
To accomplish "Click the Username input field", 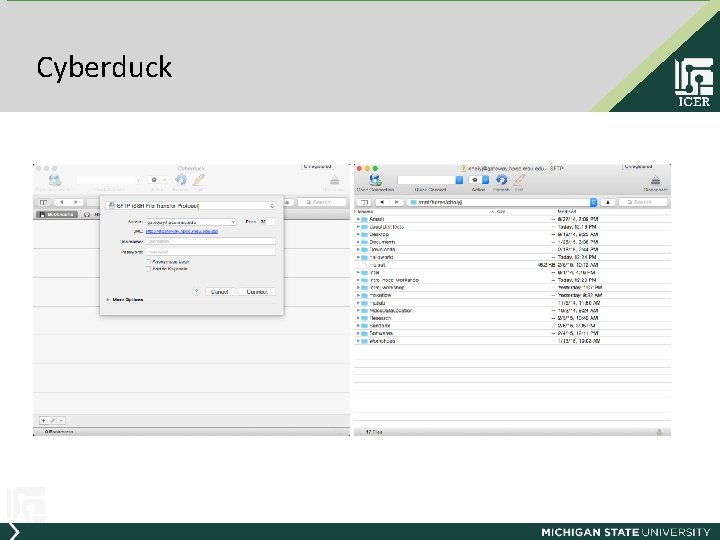I will coord(211,241).
